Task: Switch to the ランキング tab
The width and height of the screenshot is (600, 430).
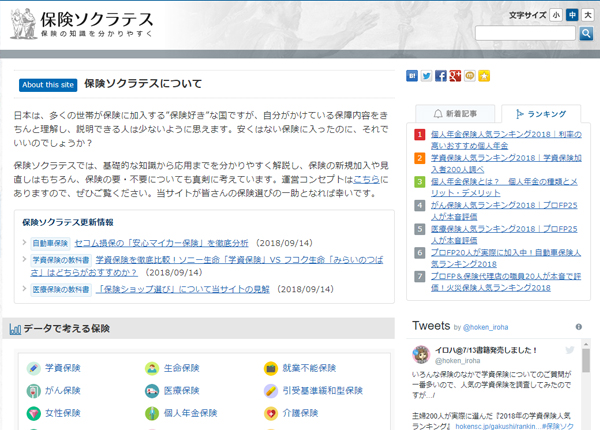Action: [540, 114]
